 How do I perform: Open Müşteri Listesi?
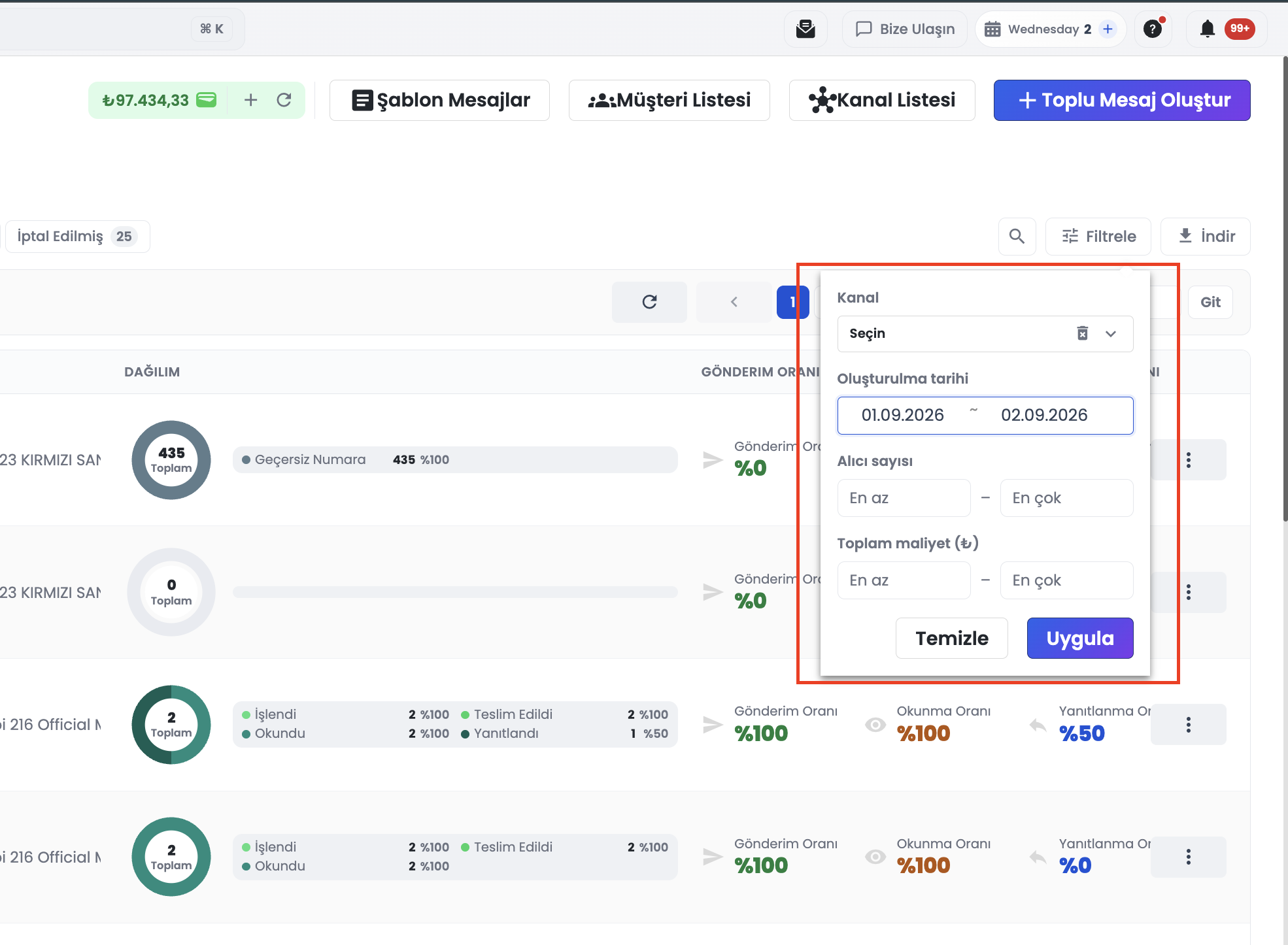click(669, 100)
